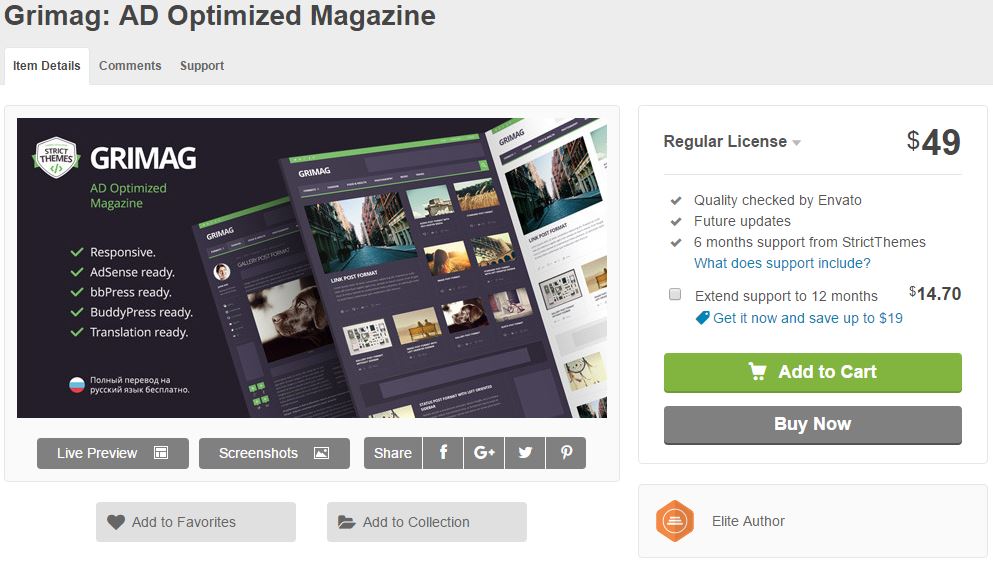Image resolution: width=993 pixels, height=564 pixels.
Task: Click the Elite Author badge icon
Action: click(675, 521)
